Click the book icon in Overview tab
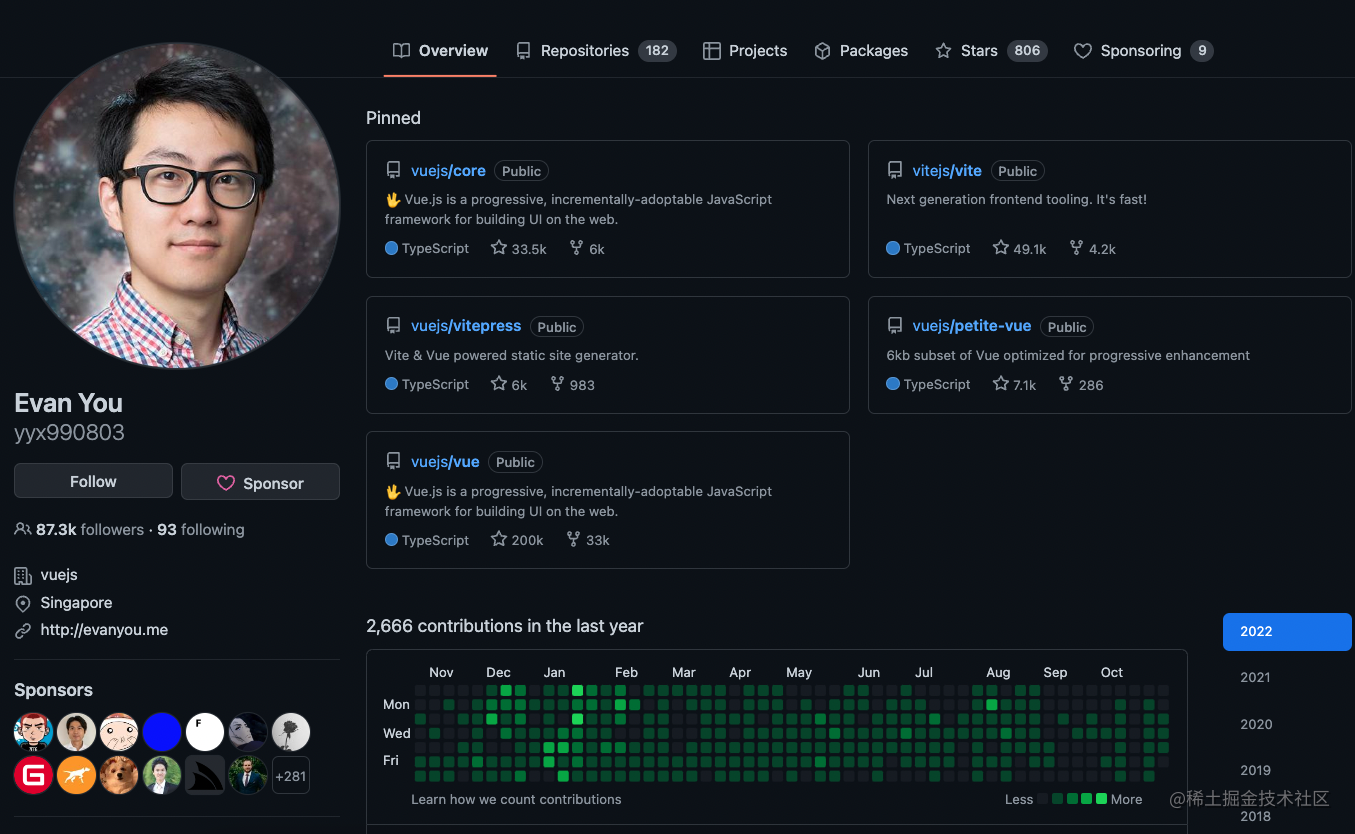This screenshot has height=834, width=1355. tap(401, 51)
